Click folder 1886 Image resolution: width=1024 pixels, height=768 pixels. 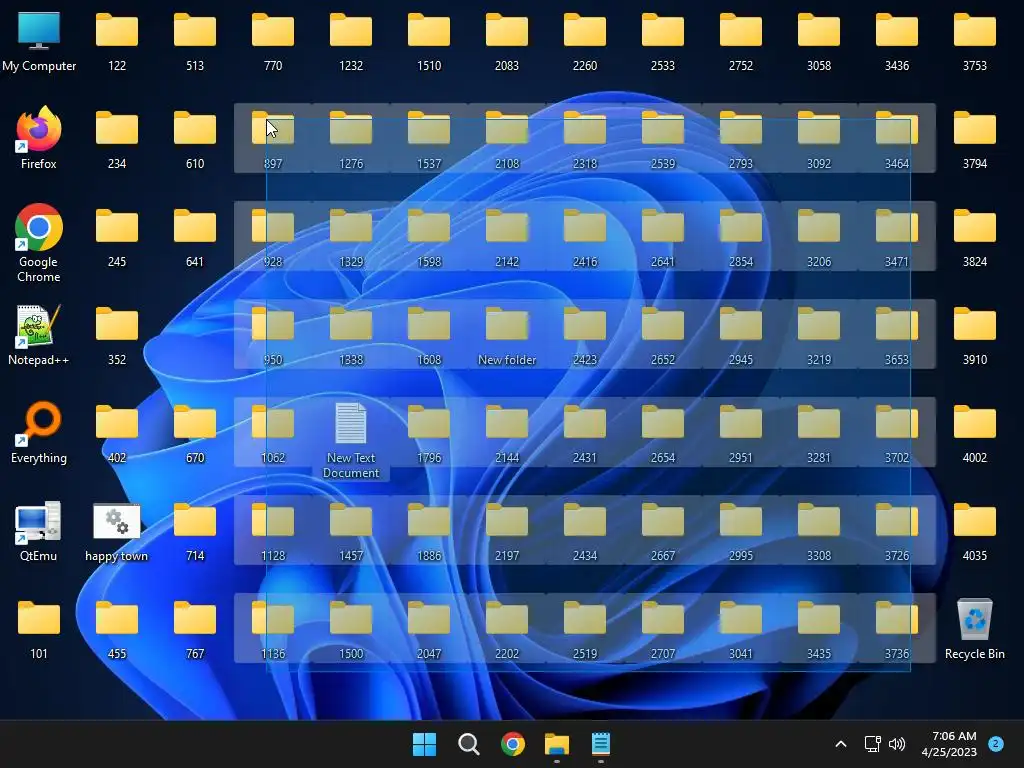click(429, 530)
